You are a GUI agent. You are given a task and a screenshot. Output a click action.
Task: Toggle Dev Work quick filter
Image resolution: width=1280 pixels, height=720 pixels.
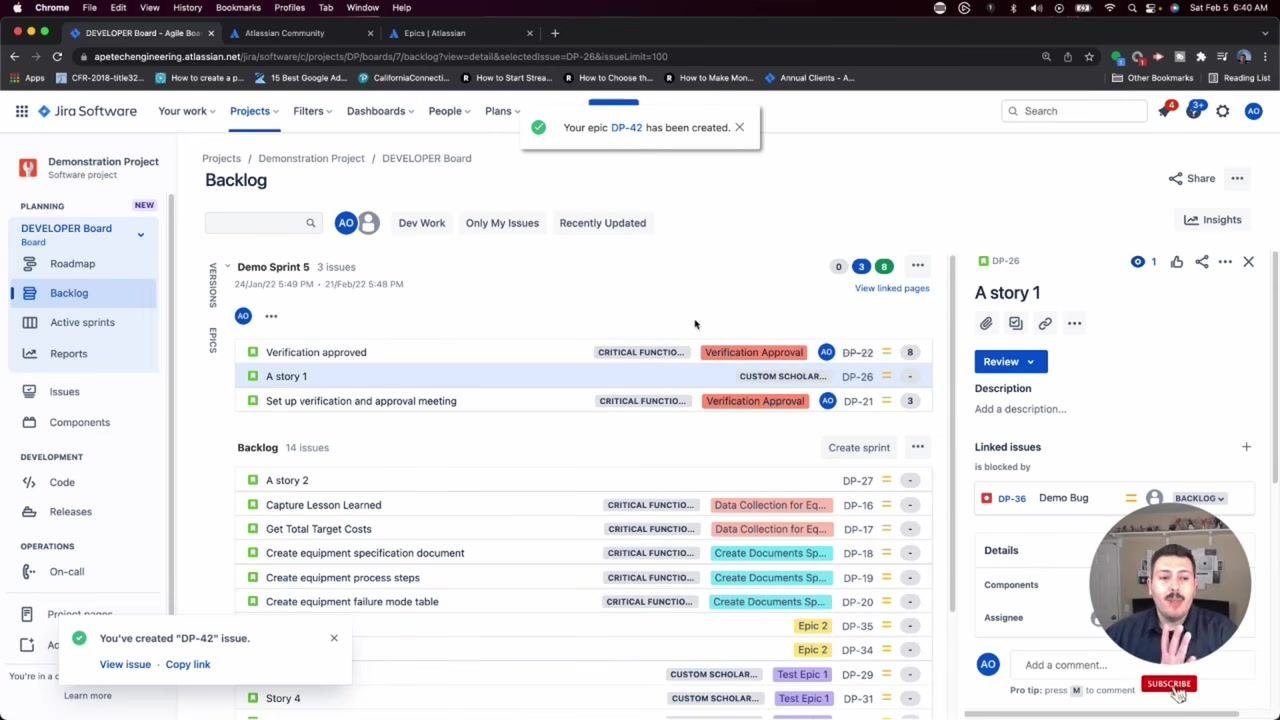point(422,223)
